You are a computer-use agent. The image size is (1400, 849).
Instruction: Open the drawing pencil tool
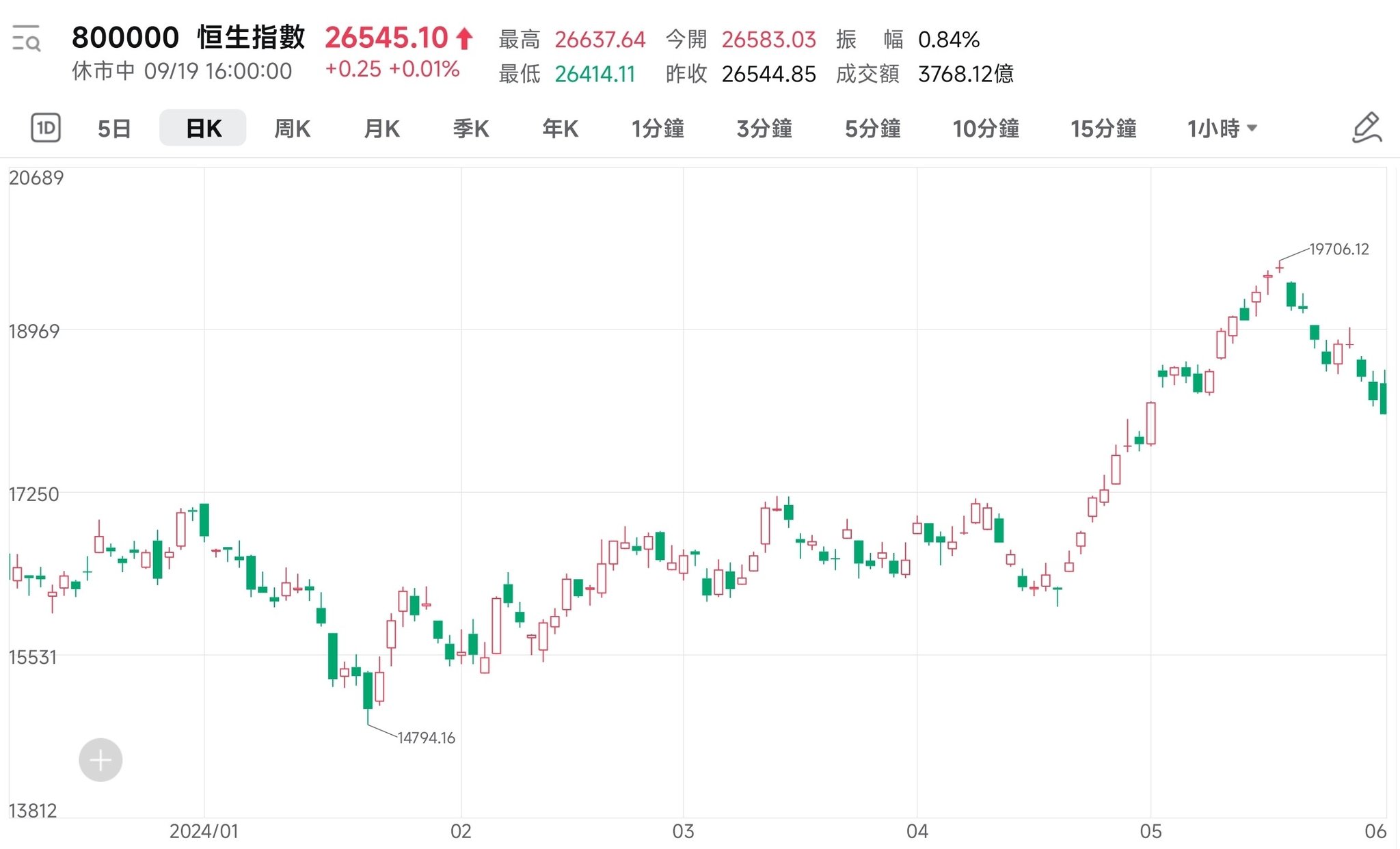click(x=1367, y=128)
